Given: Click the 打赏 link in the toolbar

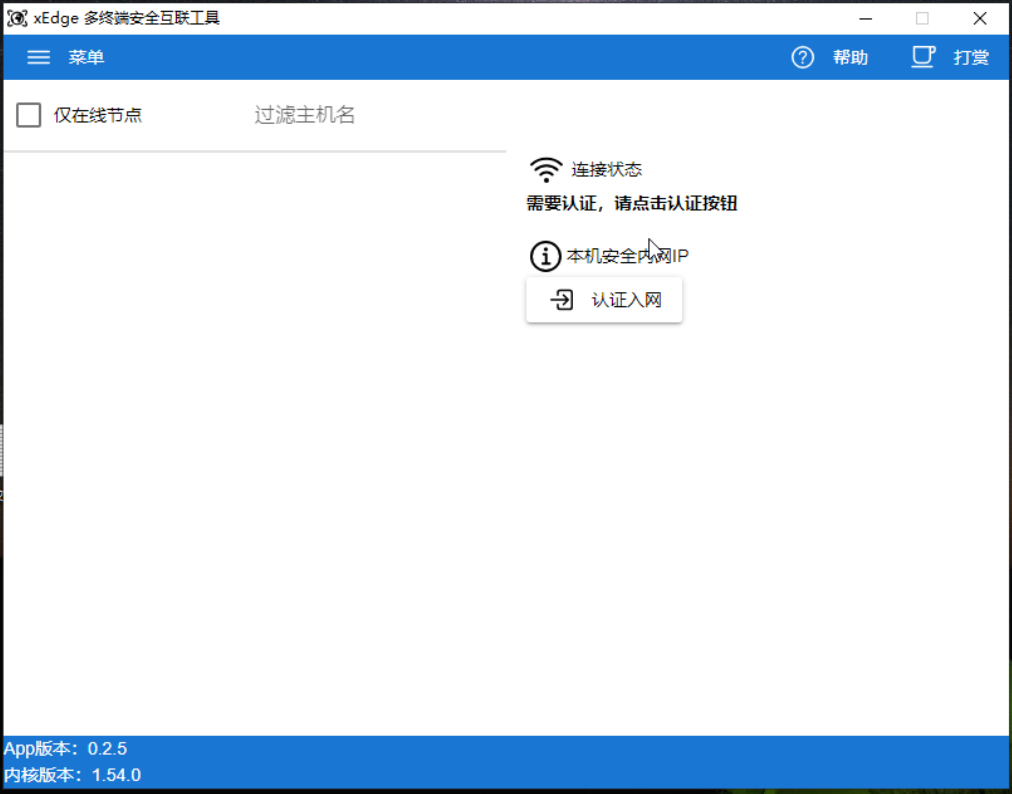Looking at the screenshot, I should [x=971, y=57].
